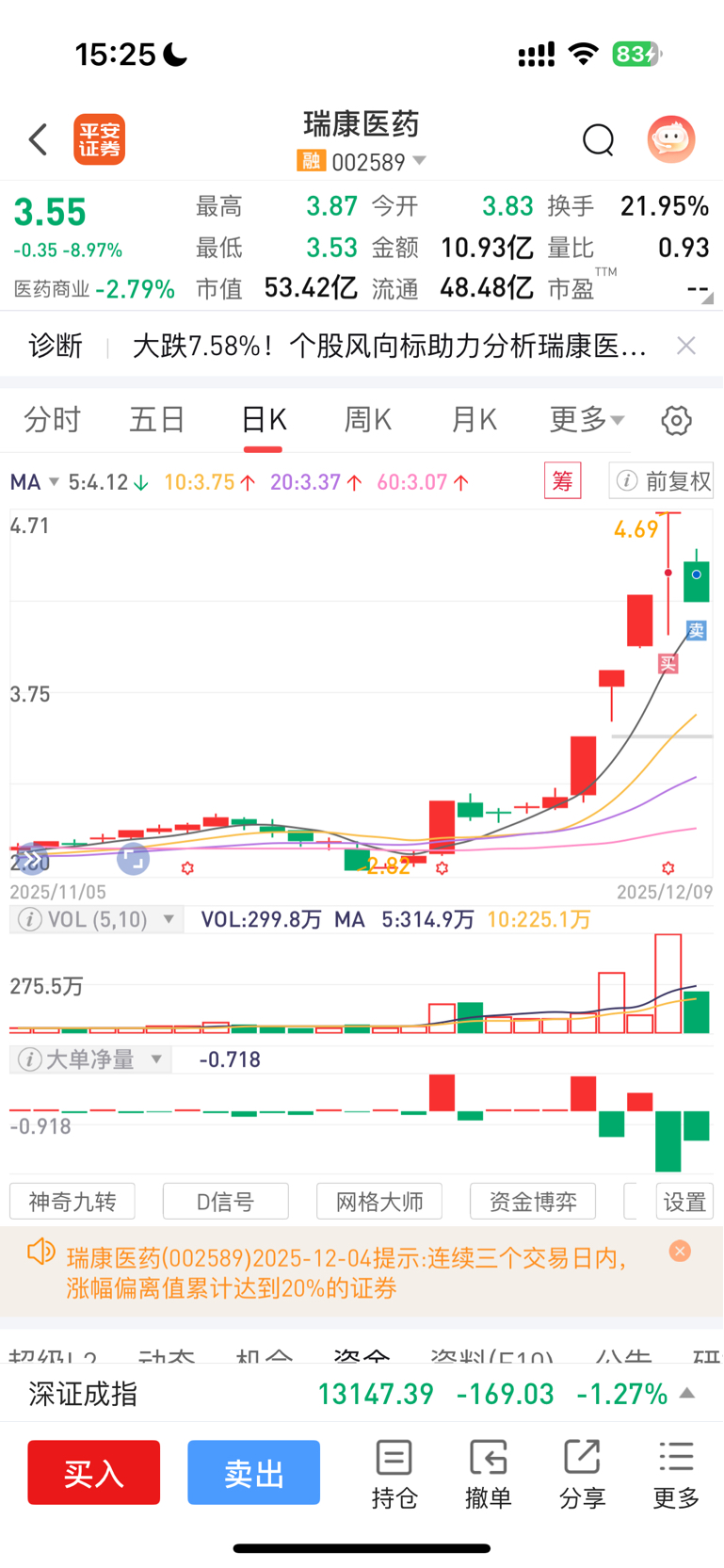The width and height of the screenshot is (724, 1568).
Task: Tap the 4.69 high price label
Action: click(x=636, y=529)
